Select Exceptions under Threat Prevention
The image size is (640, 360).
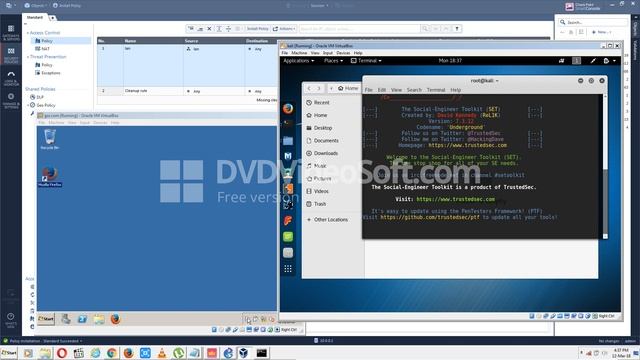pyautogui.click(x=47, y=73)
